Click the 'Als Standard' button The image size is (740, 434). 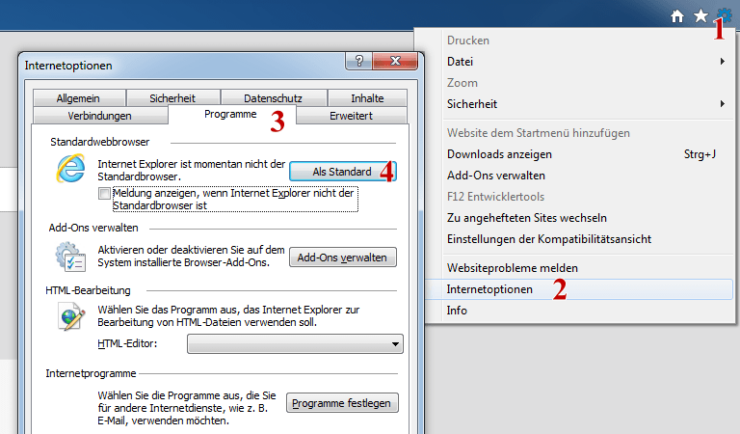click(x=343, y=172)
